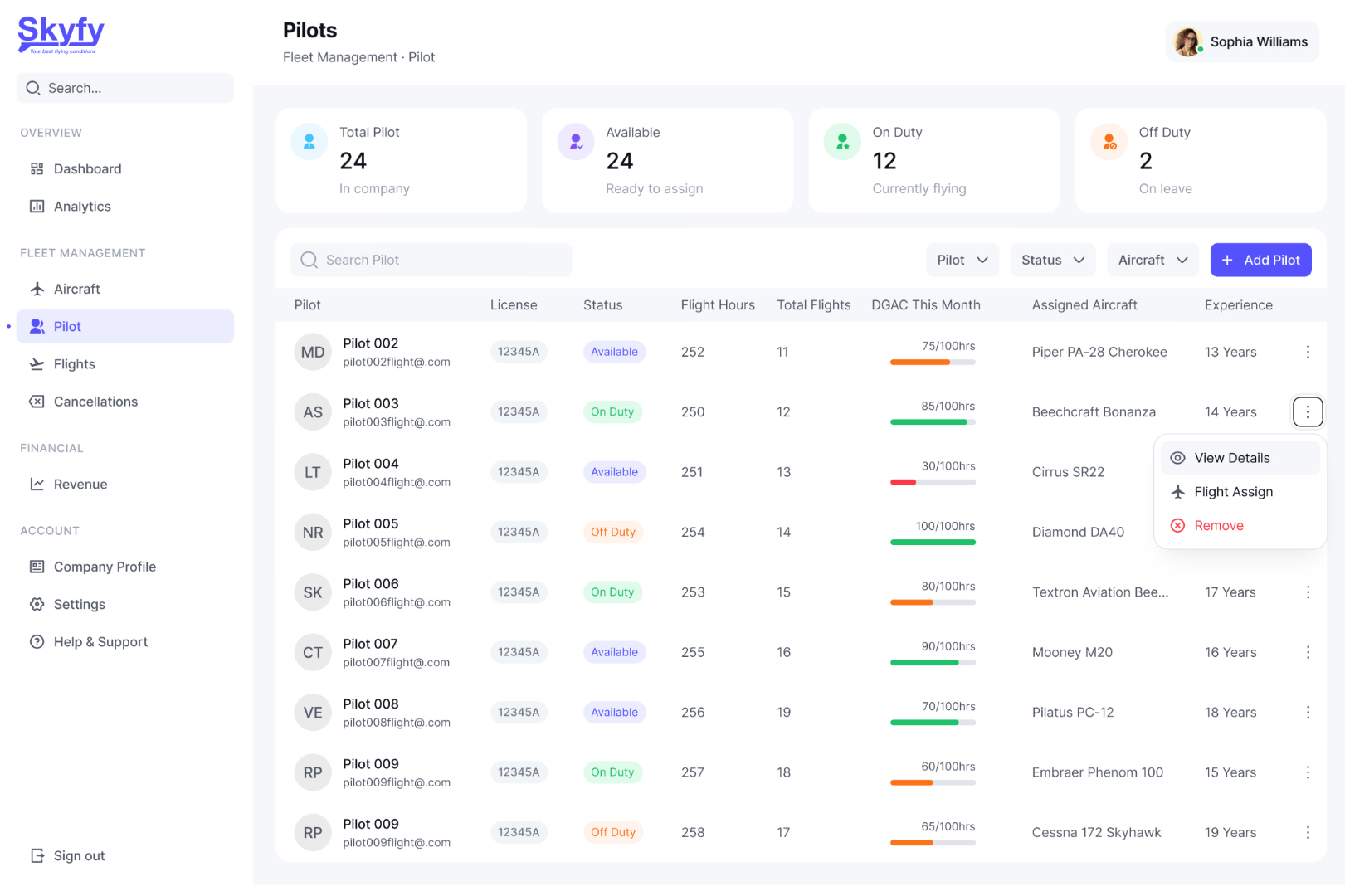Image resolution: width=1345 pixels, height=896 pixels.
Task: Open Cancellations in sidebar
Action: (x=125, y=402)
